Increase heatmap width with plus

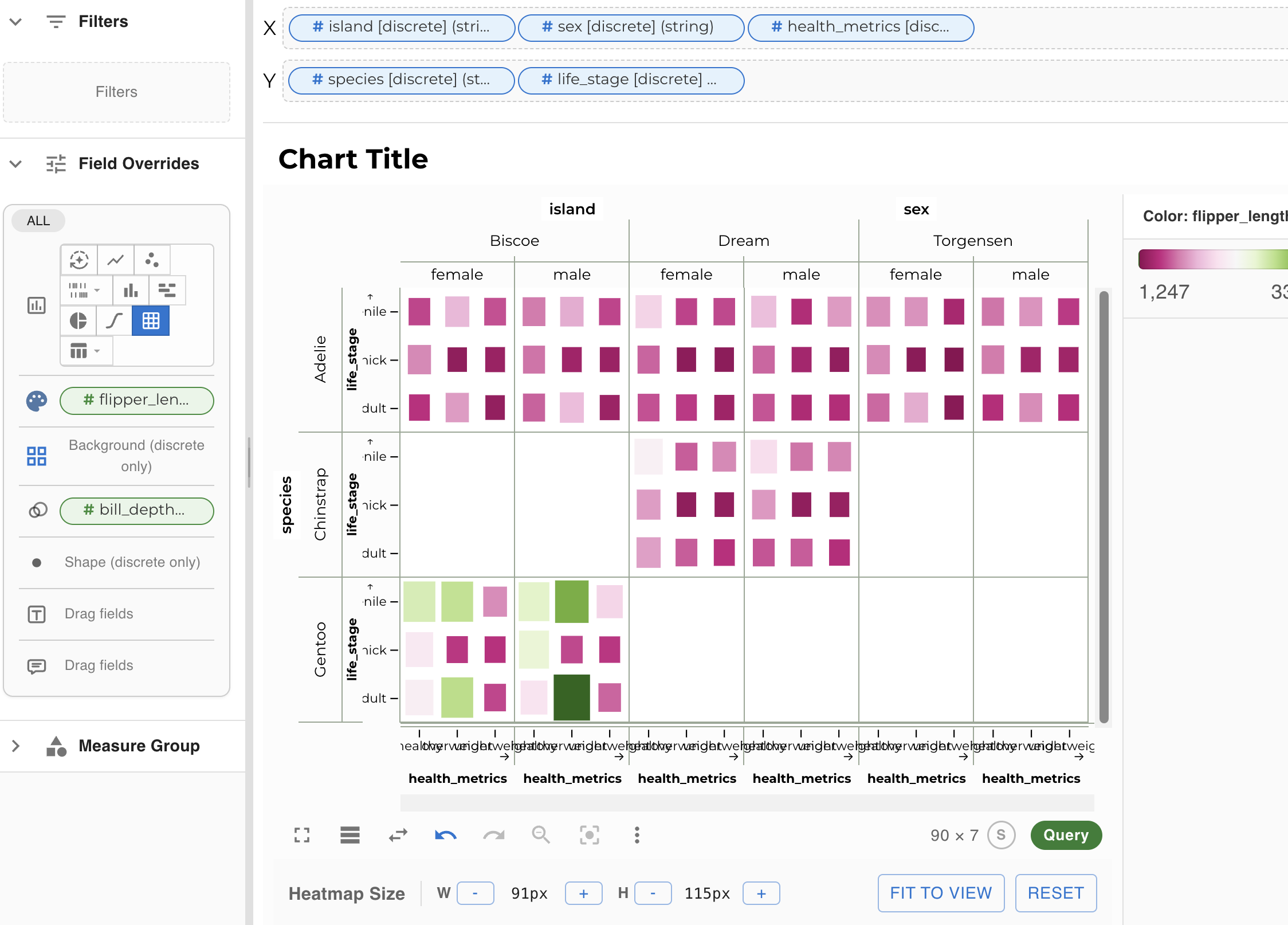[583, 893]
